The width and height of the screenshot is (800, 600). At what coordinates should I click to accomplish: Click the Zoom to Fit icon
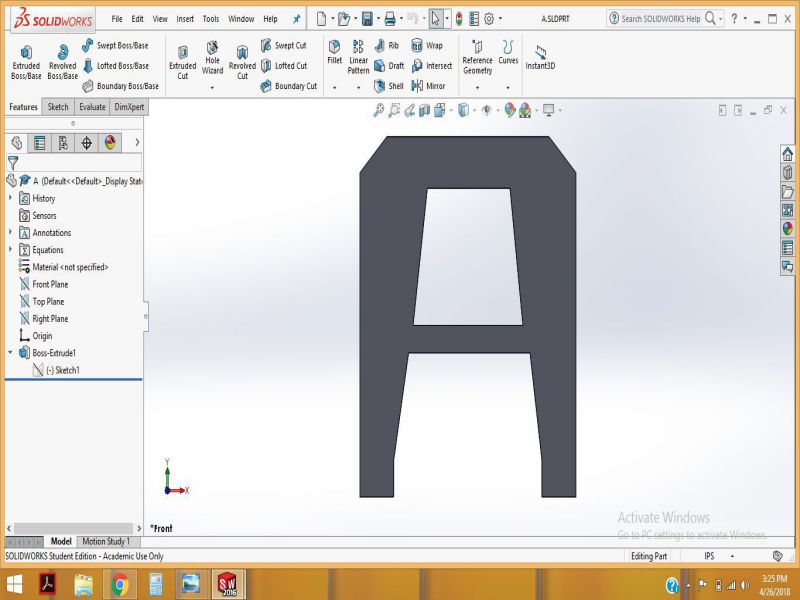pos(379,110)
